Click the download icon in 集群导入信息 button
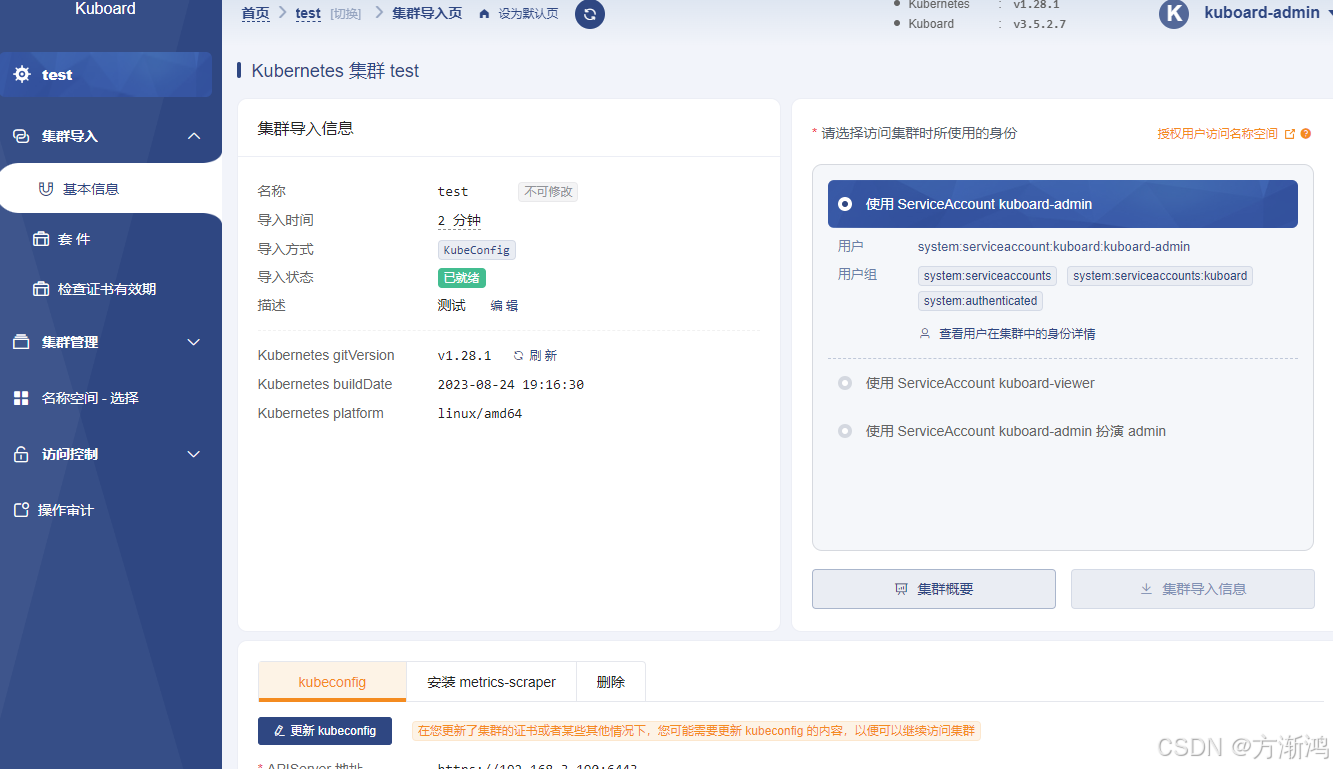 click(x=1147, y=589)
